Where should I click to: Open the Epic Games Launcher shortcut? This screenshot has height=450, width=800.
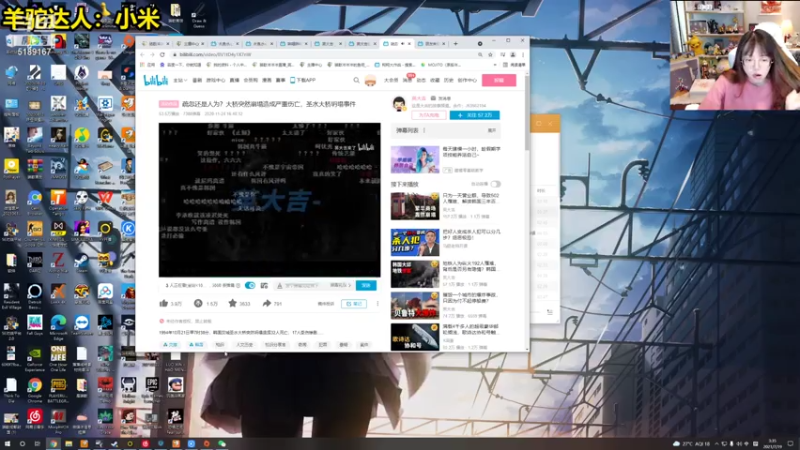coord(152,388)
